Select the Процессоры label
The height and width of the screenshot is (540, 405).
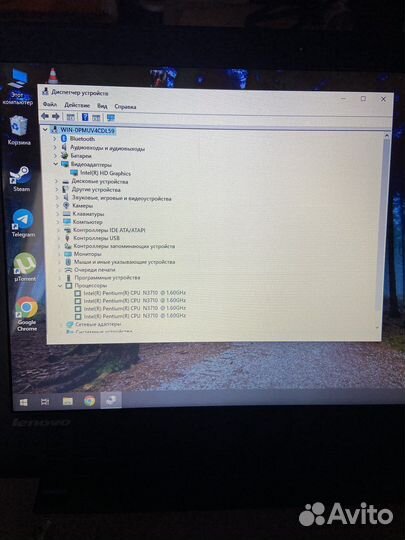(91, 285)
